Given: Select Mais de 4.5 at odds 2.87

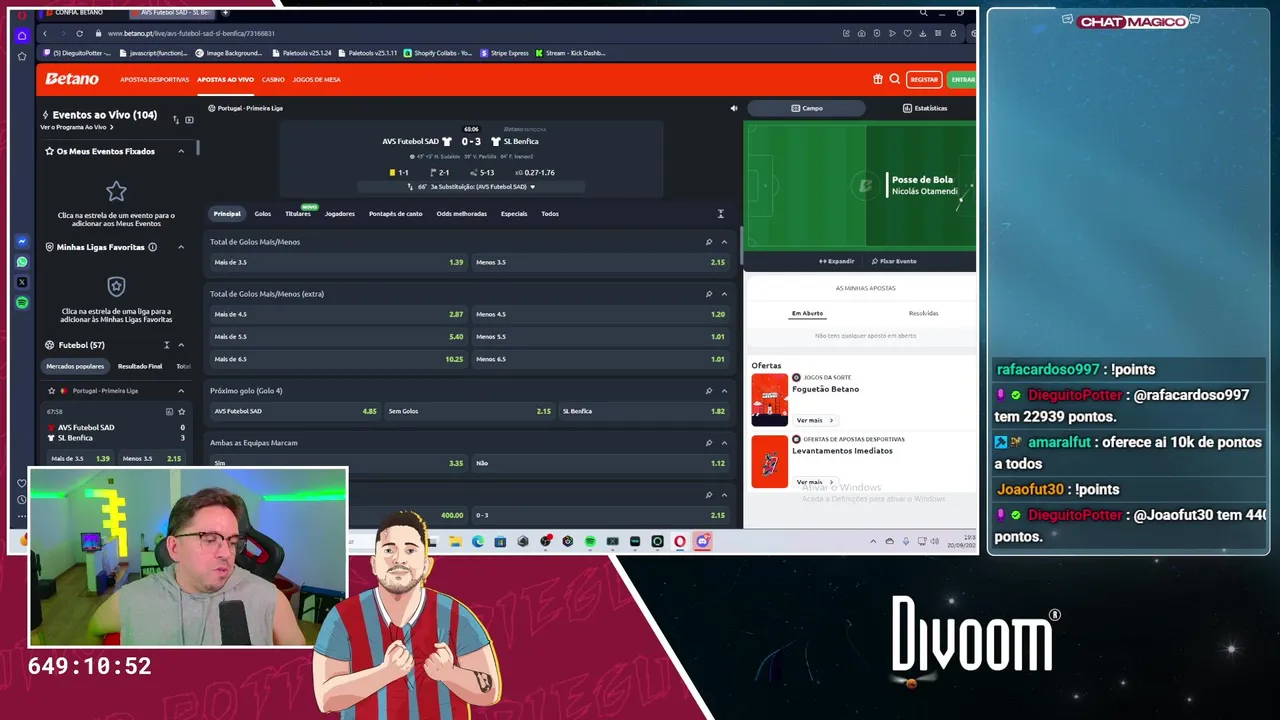Looking at the screenshot, I should [338, 314].
